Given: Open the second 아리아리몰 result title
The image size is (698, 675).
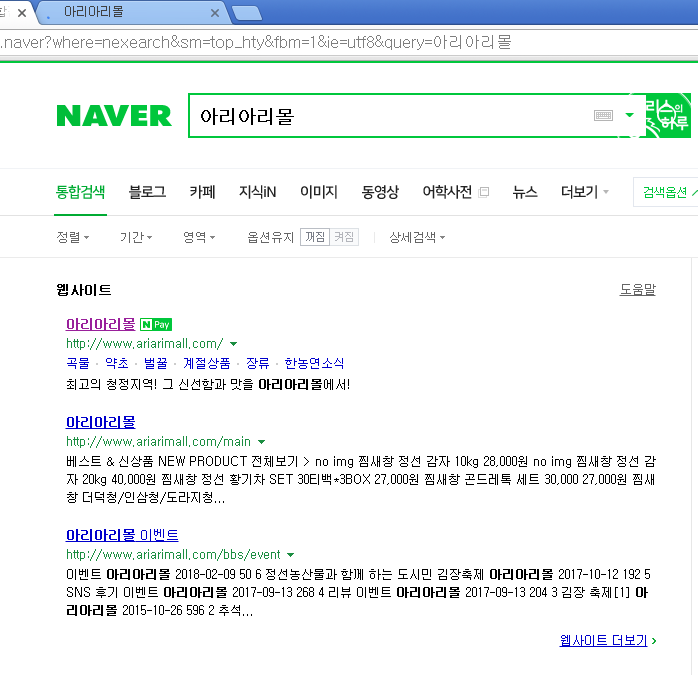Looking at the screenshot, I should click(101, 422).
